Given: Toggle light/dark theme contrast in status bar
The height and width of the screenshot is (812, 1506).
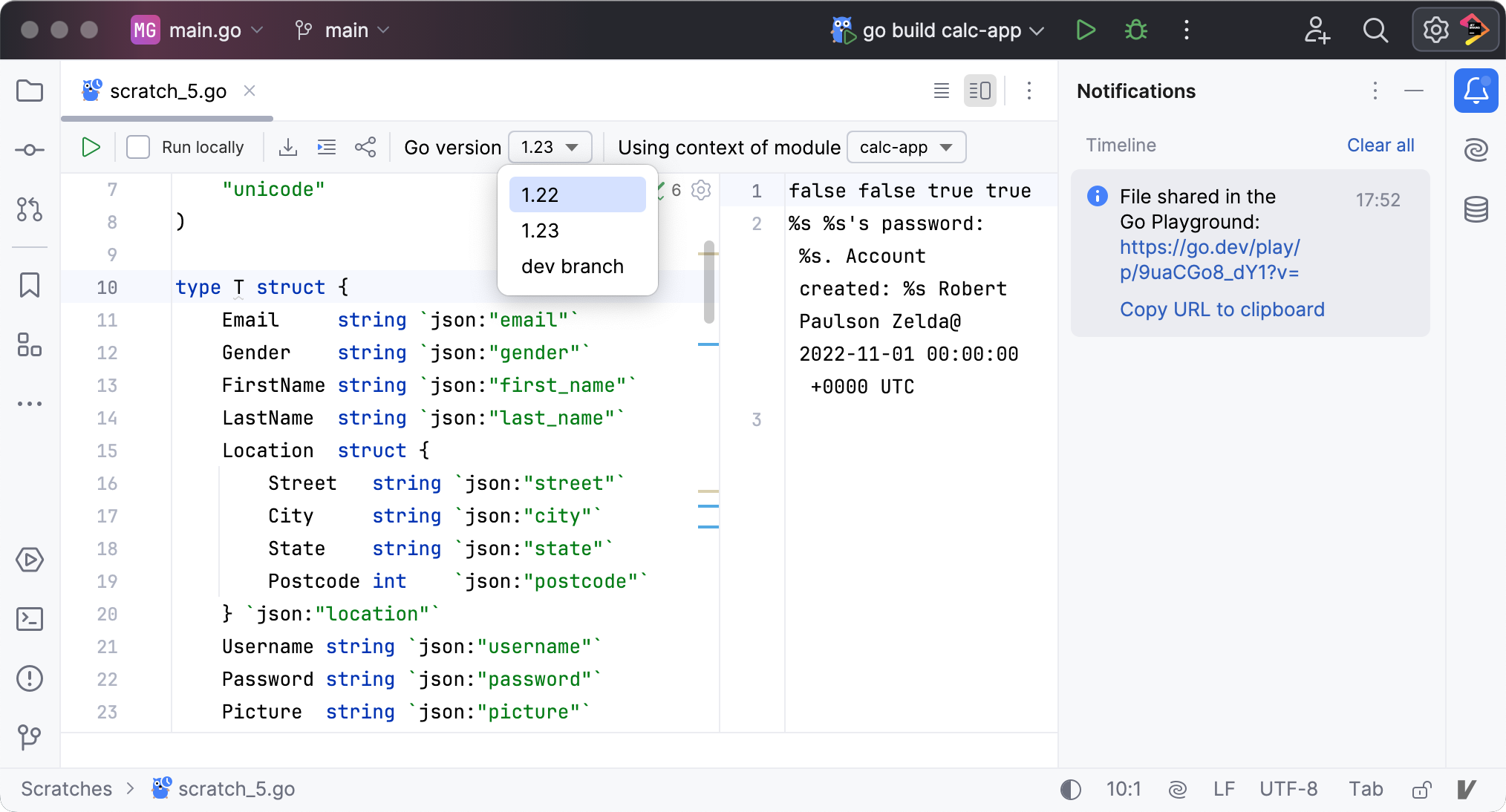Looking at the screenshot, I should tap(1071, 789).
